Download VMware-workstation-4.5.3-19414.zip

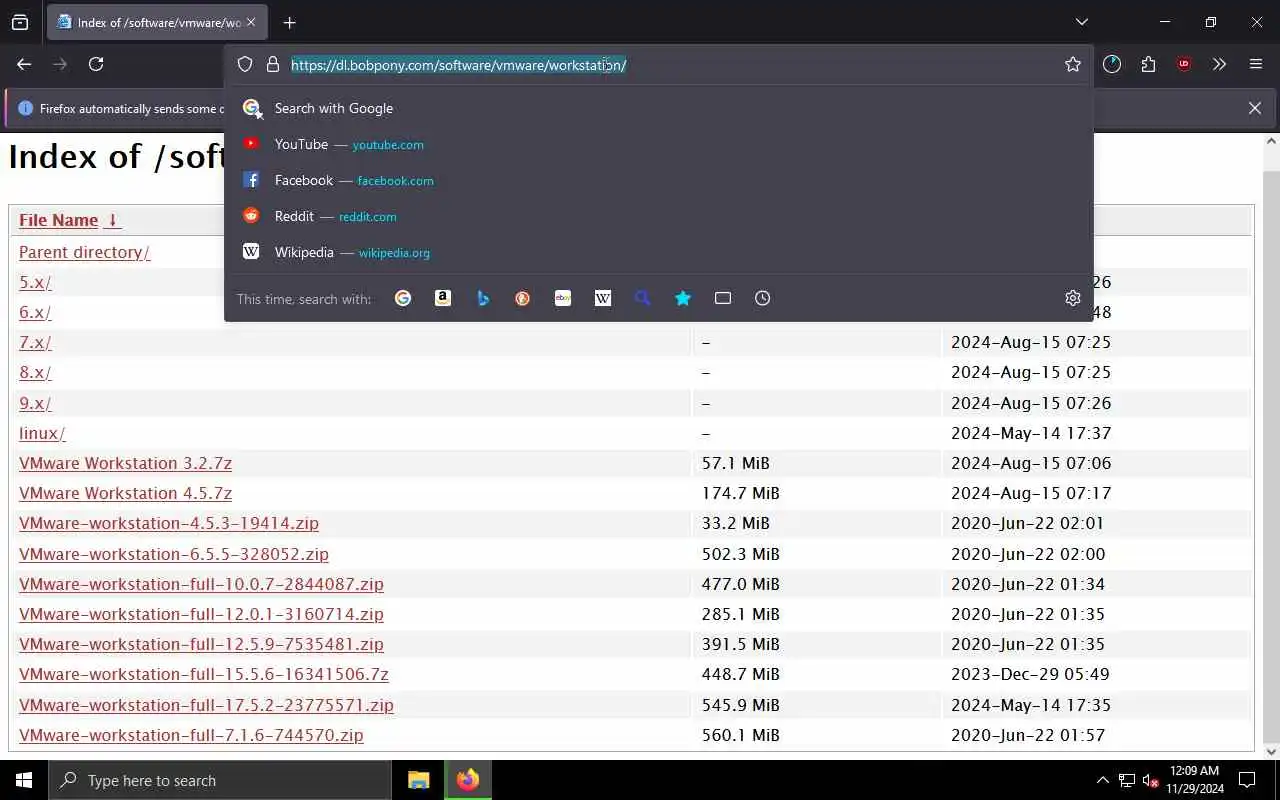pos(169,523)
